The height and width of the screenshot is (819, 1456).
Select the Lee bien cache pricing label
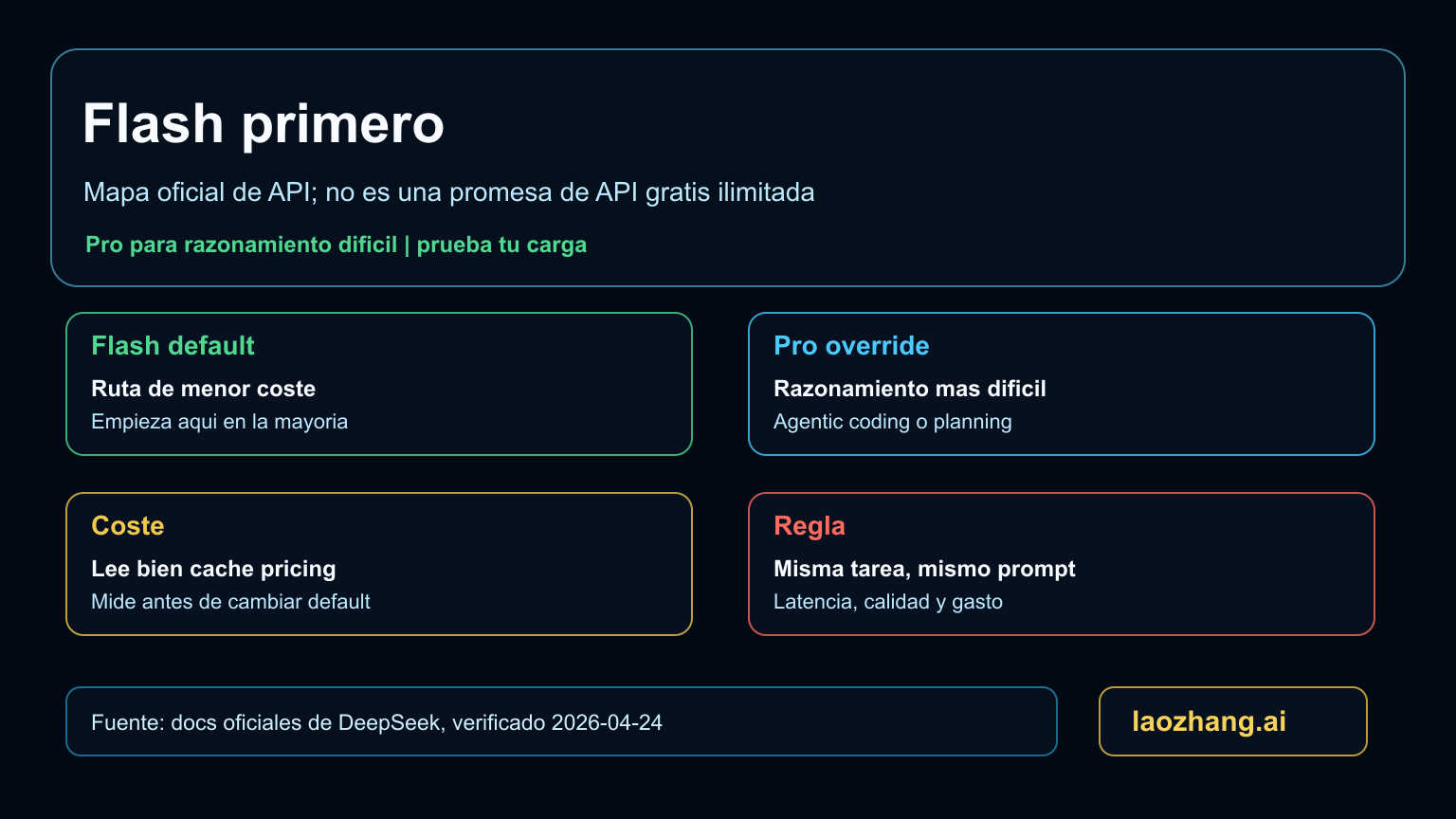213,569
